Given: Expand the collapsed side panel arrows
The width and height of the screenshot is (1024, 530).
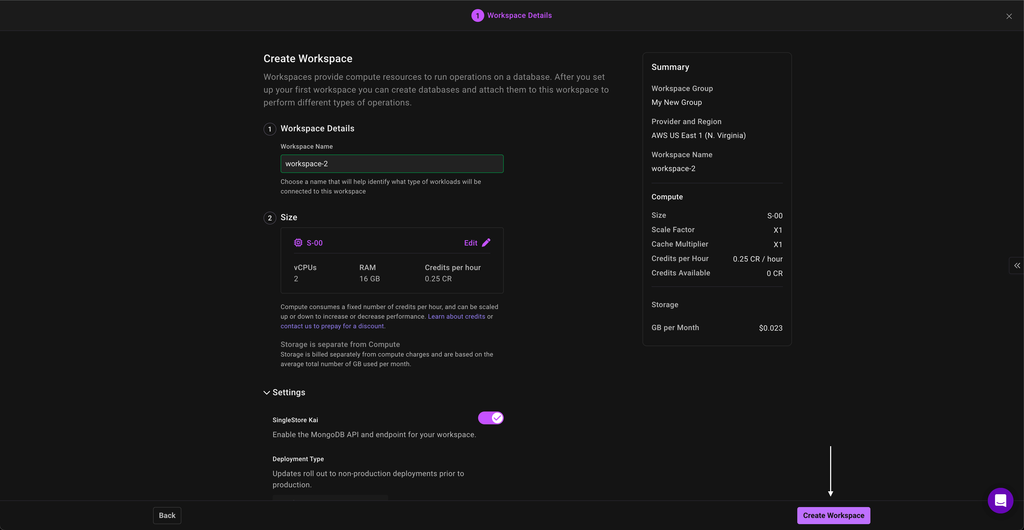Looking at the screenshot, I should pyautogui.click(x=1017, y=265).
